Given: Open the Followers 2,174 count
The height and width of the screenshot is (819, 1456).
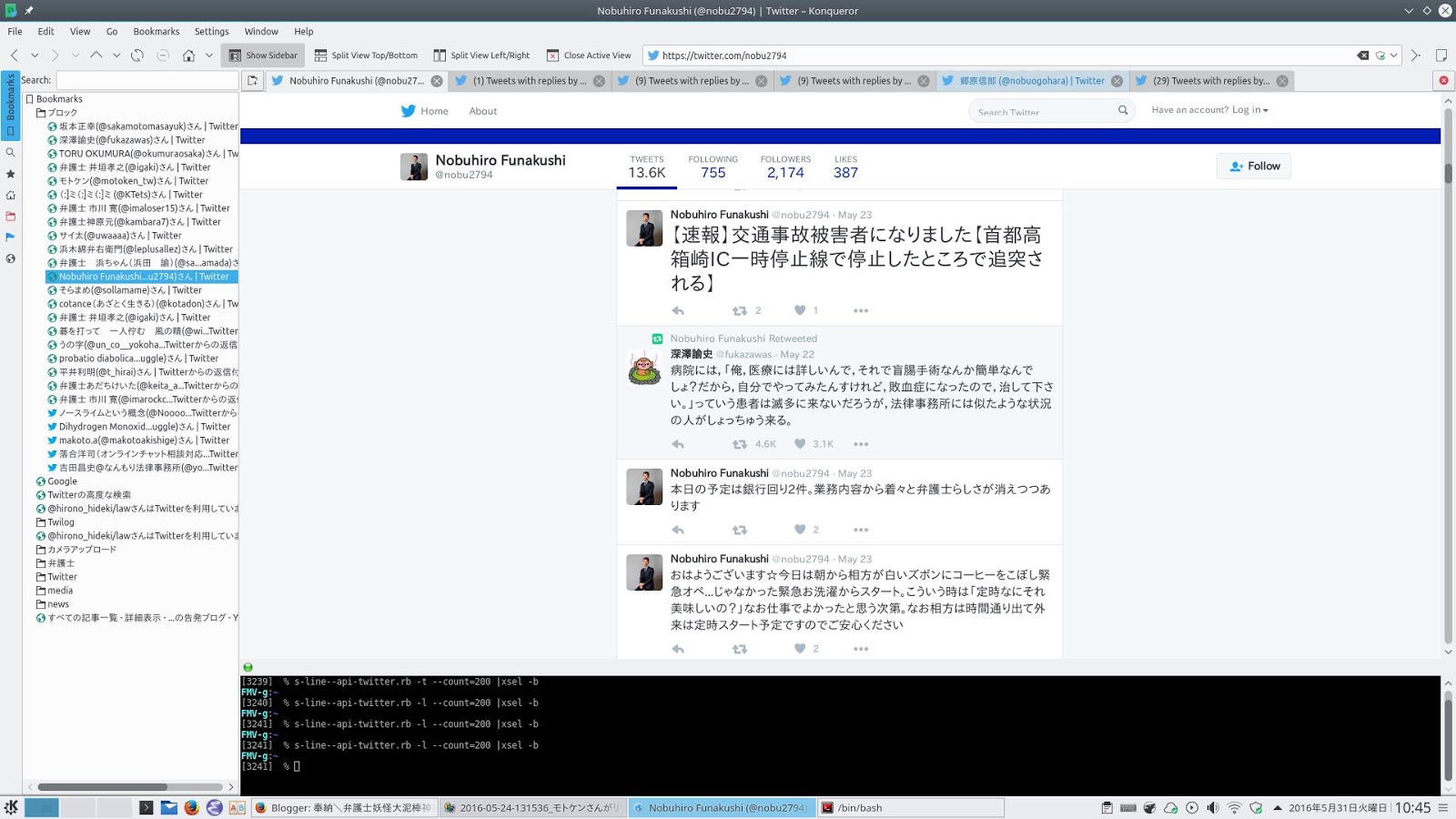Looking at the screenshot, I should coord(785,167).
